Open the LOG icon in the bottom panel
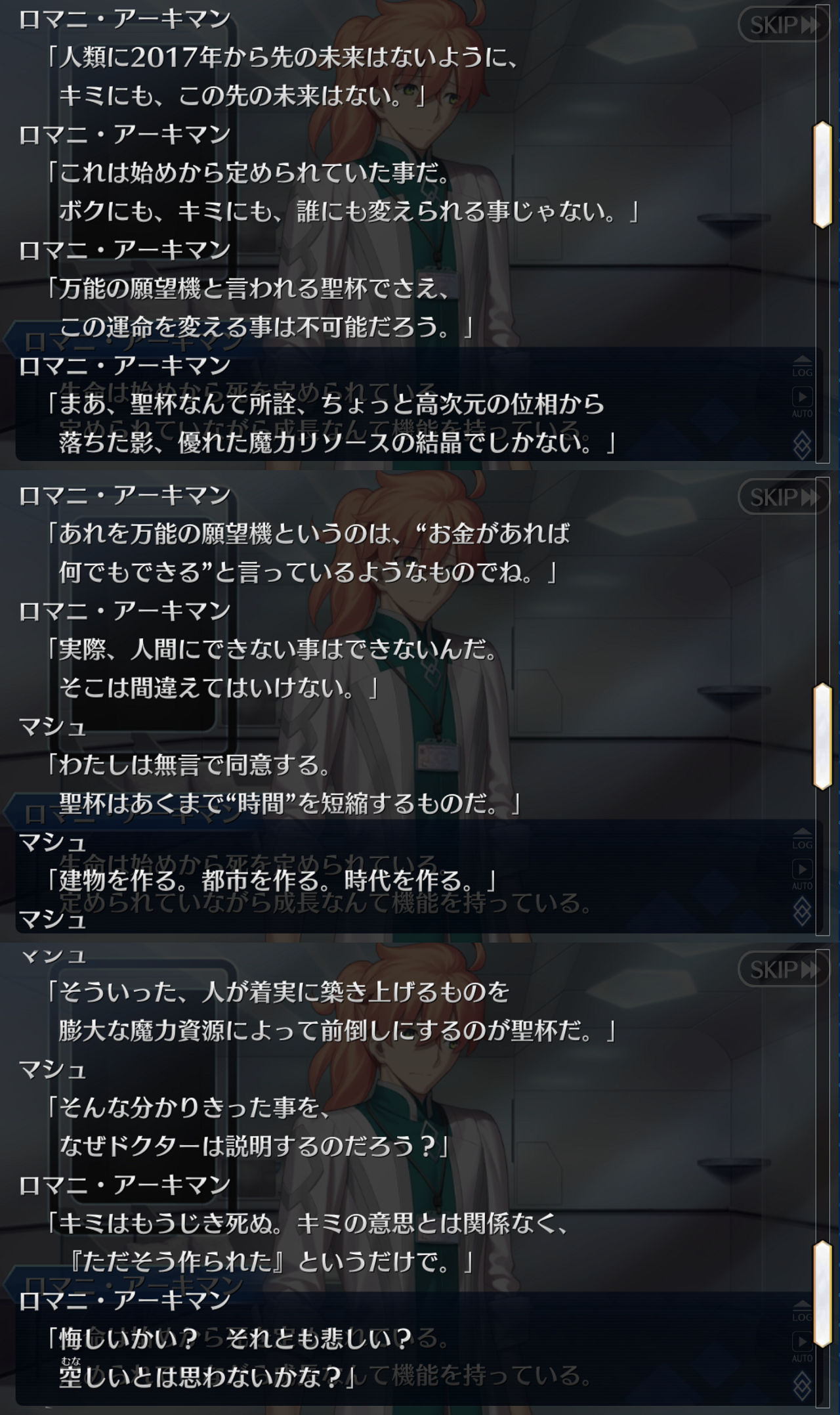This screenshot has height=1415, width=840. 802,1309
